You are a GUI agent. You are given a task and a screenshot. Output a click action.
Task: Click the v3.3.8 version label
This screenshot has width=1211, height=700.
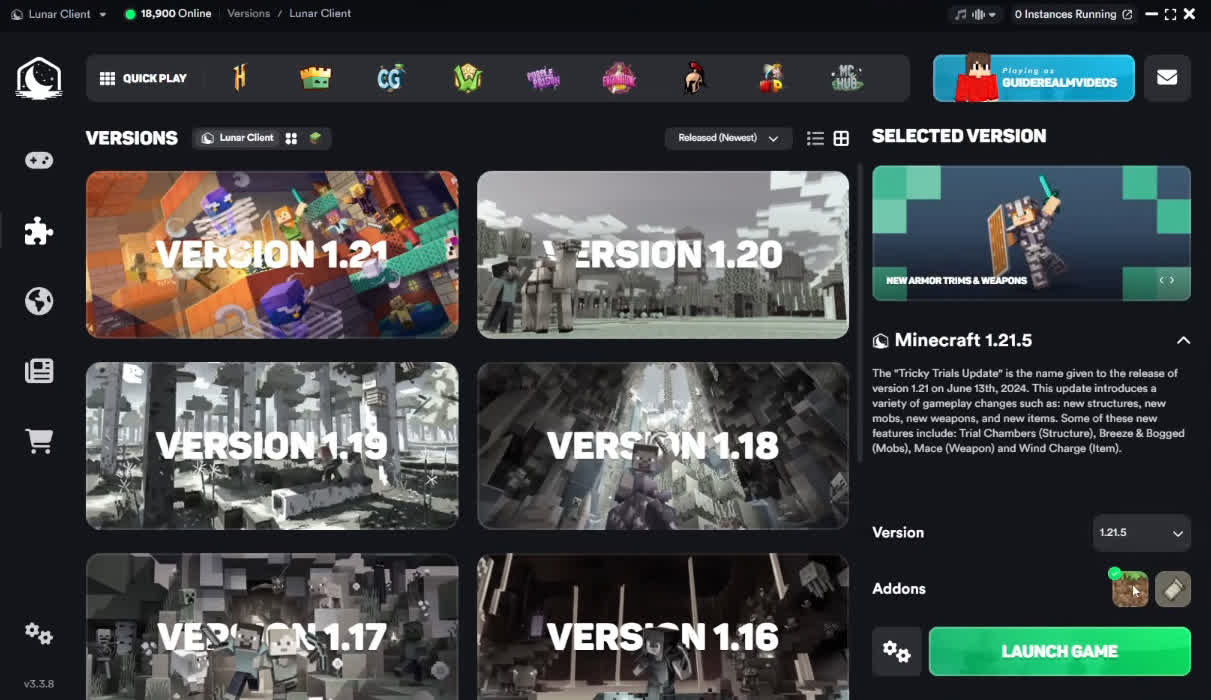39,684
